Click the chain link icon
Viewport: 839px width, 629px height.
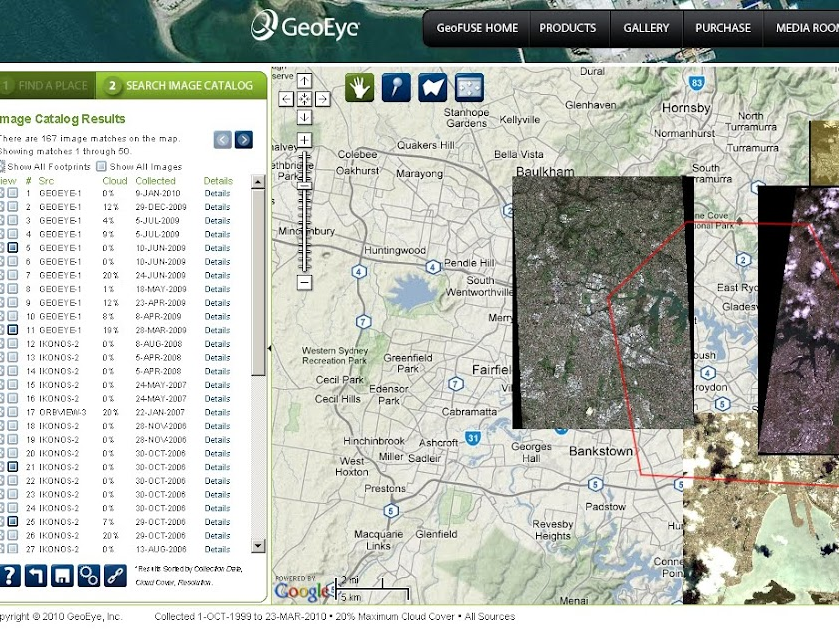pos(115,576)
